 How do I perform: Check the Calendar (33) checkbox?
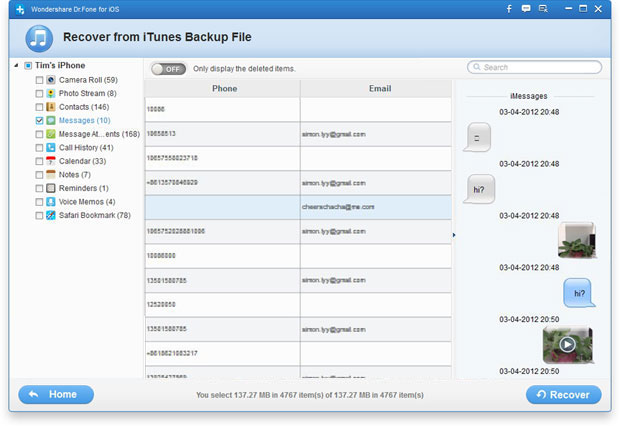click(39, 161)
